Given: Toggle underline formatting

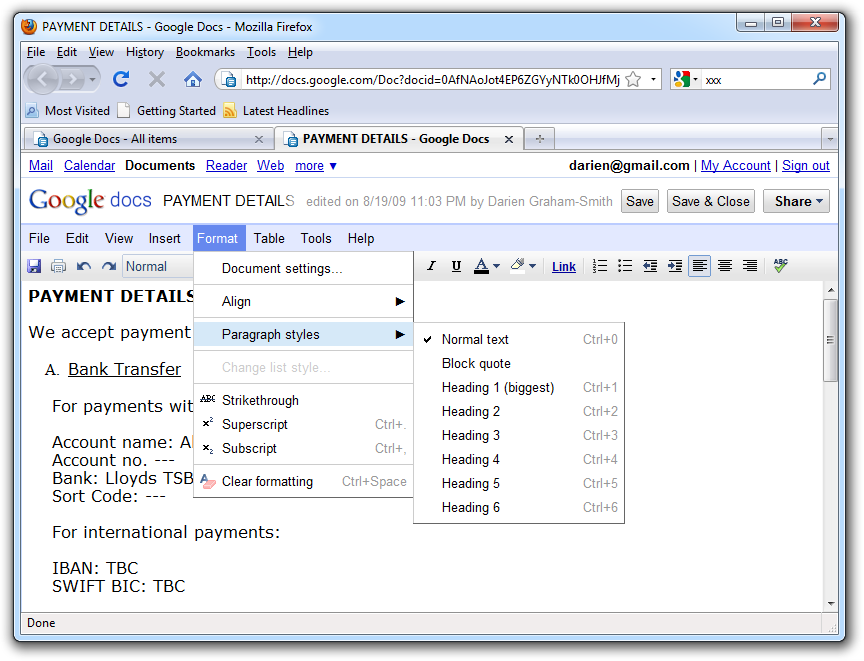Looking at the screenshot, I should [x=456, y=266].
